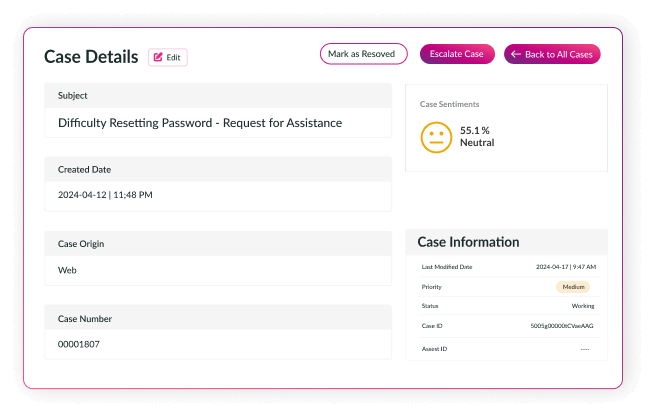The height and width of the screenshot is (417, 654).
Task: Click the neutral face sentiment icon
Action: click(x=436, y=137)
